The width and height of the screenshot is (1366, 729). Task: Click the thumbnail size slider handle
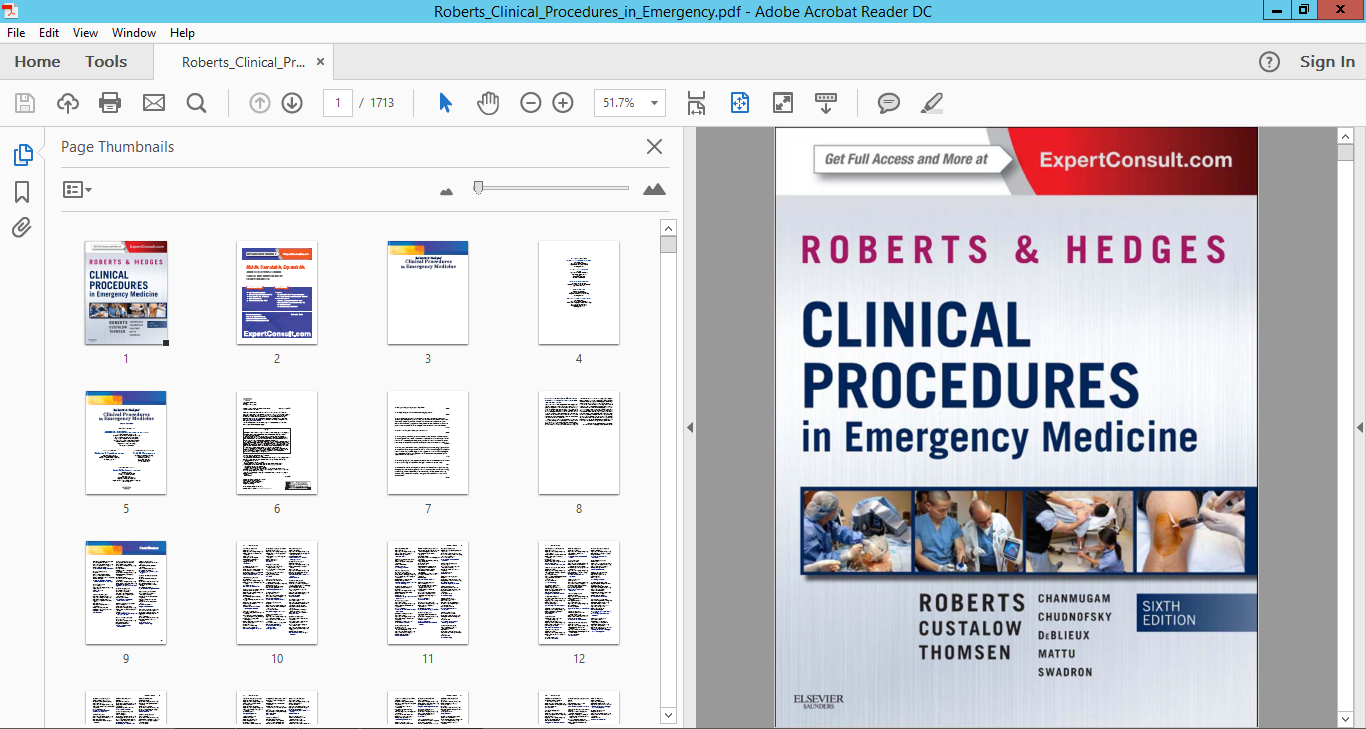pyautogui.click(x=479, y=188)
